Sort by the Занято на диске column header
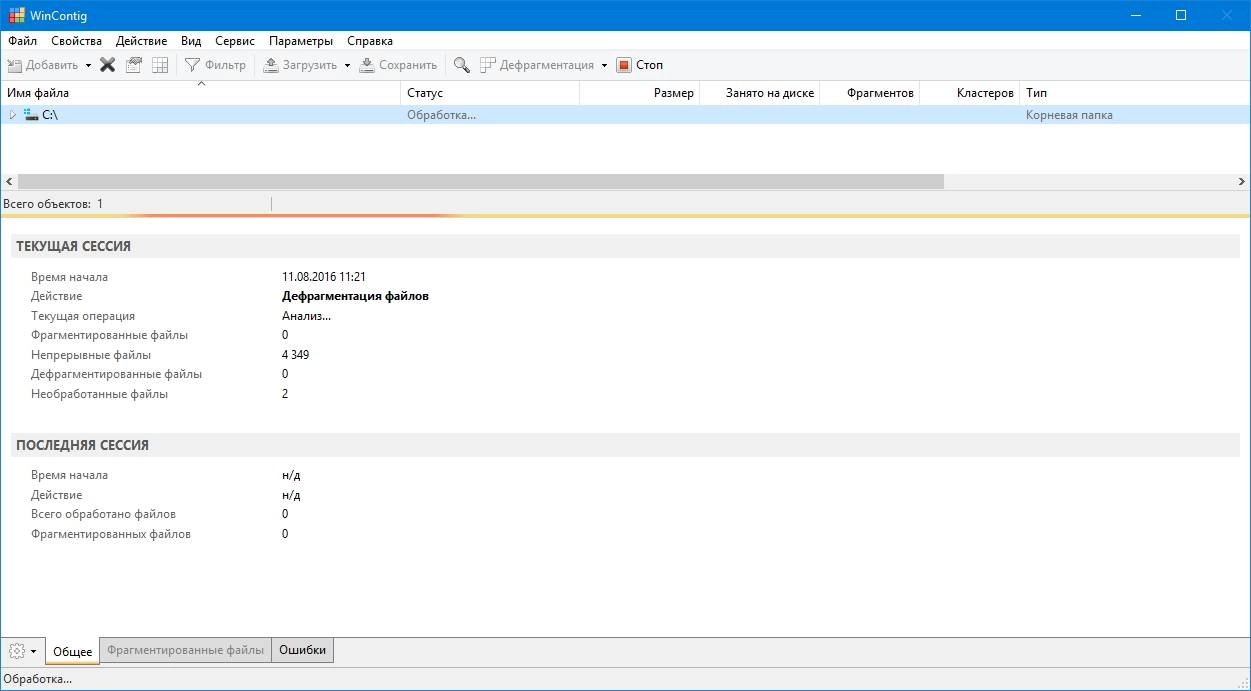 point(760,93)
